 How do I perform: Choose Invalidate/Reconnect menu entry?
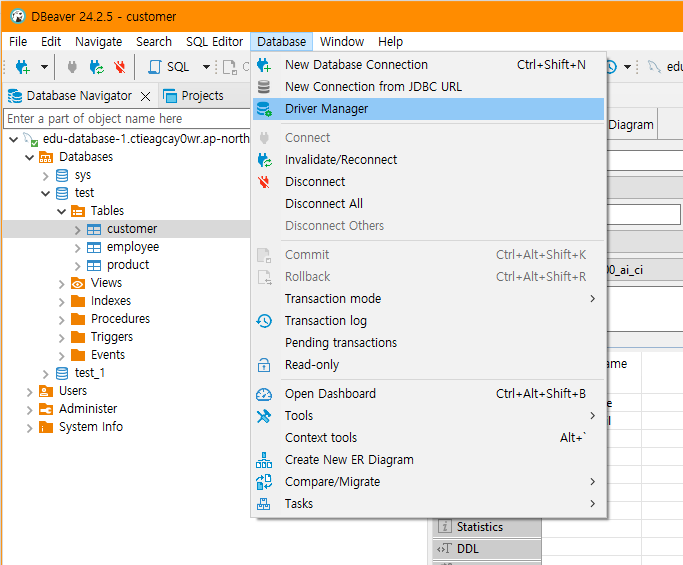[x=428, y=160]
